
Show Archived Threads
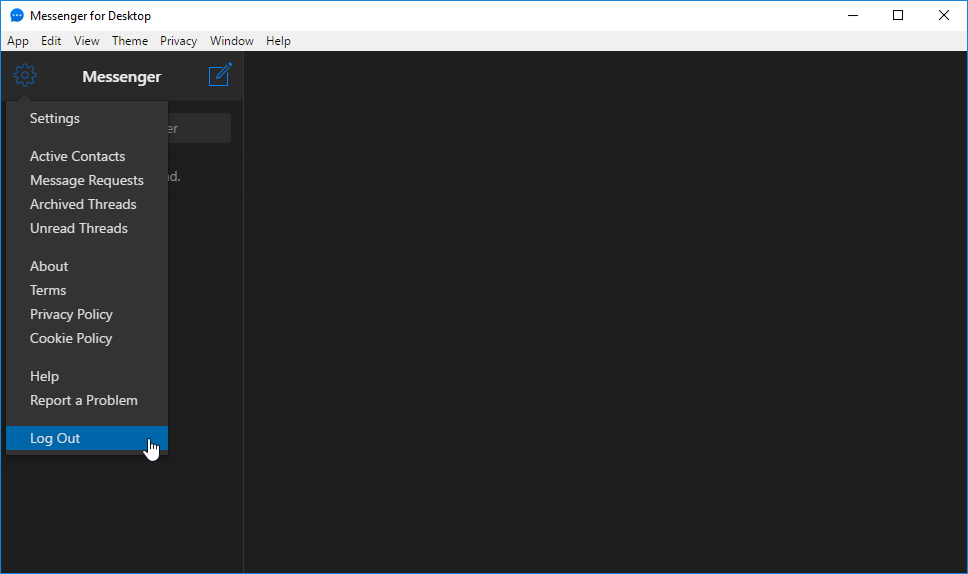pos(87,204)
